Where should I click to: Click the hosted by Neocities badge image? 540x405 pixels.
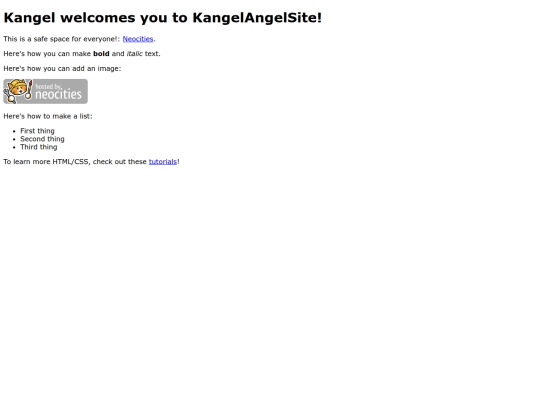(x=45, y=91)
